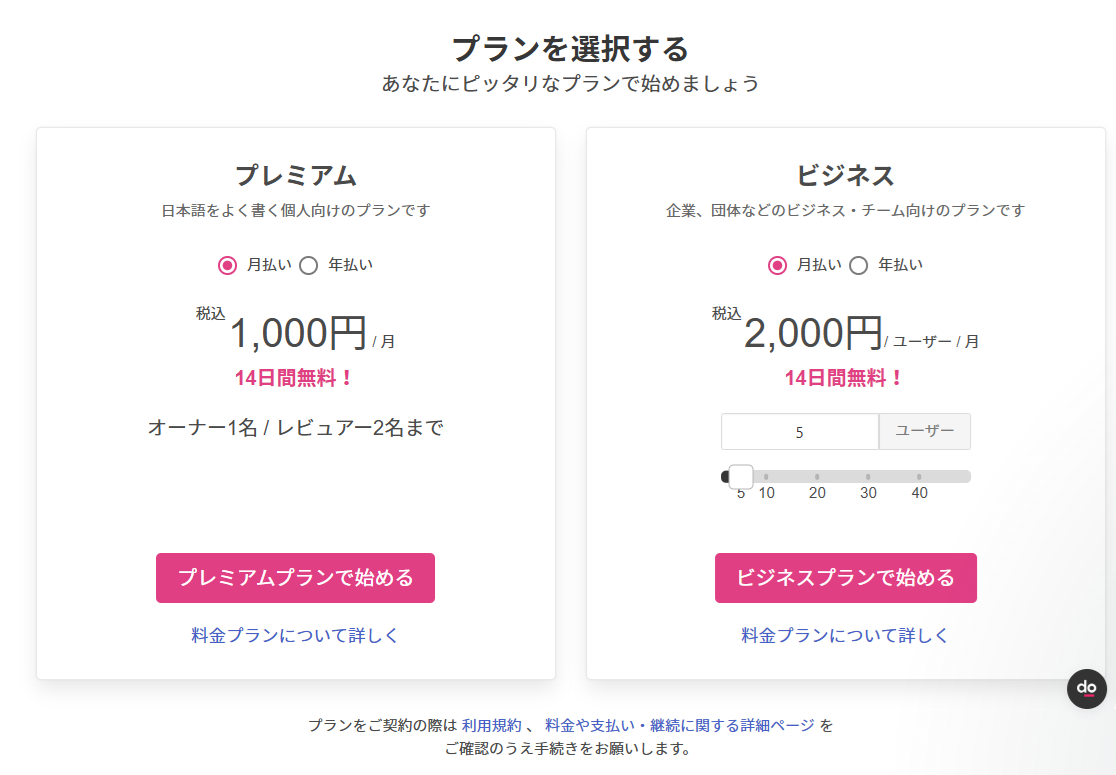Click the Premium (プレミアム) plan heading
Screen dimensions: 1116x775
(x=295, y=175)
